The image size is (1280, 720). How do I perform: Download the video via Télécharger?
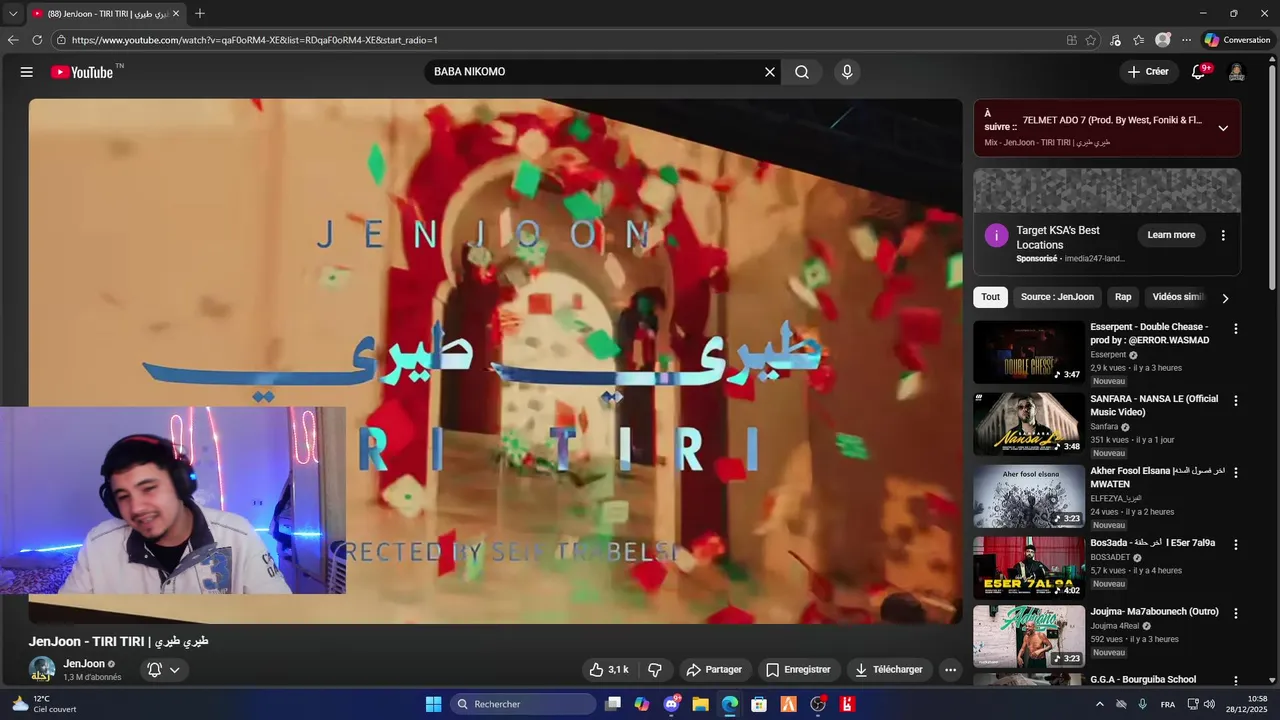pos(889,670)
